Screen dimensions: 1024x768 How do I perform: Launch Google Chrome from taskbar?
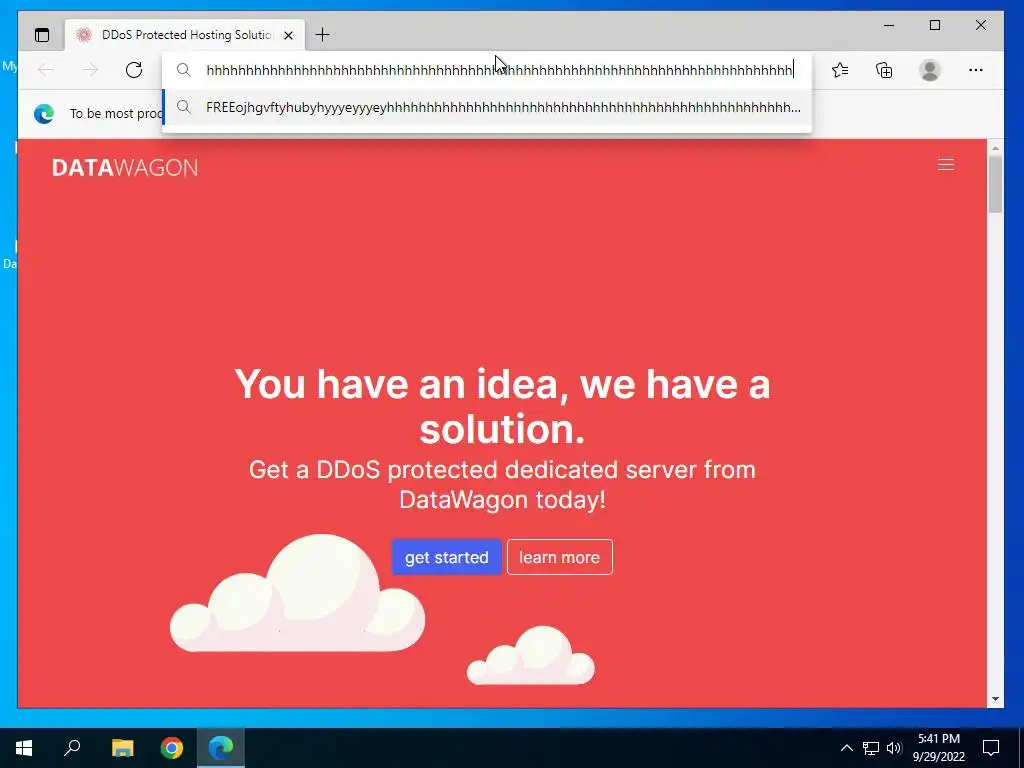(x=172, y=748)
